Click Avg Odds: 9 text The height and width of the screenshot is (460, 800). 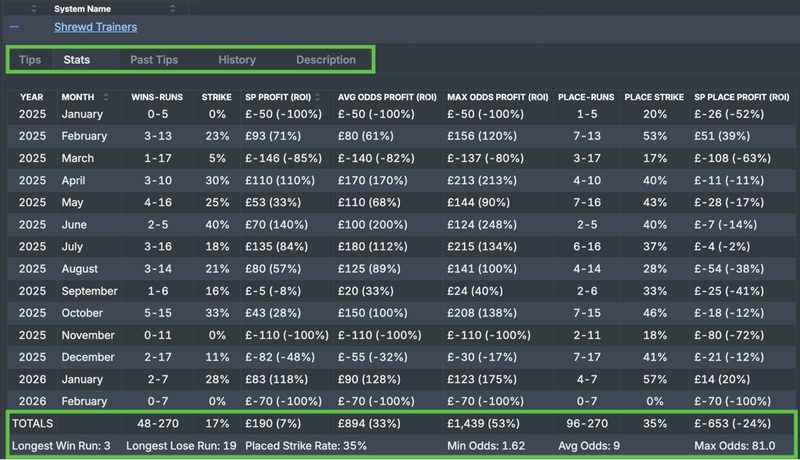(x=589, y=446)
